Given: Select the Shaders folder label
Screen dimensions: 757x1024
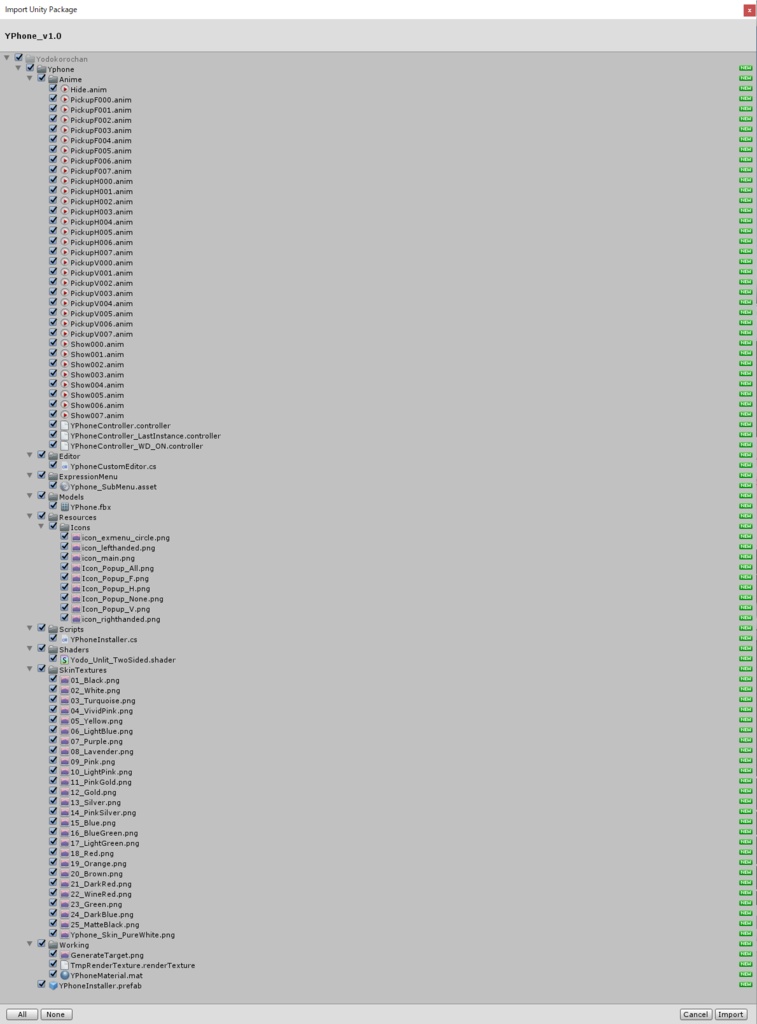Looking at the screenshot, I should (74, 650).
